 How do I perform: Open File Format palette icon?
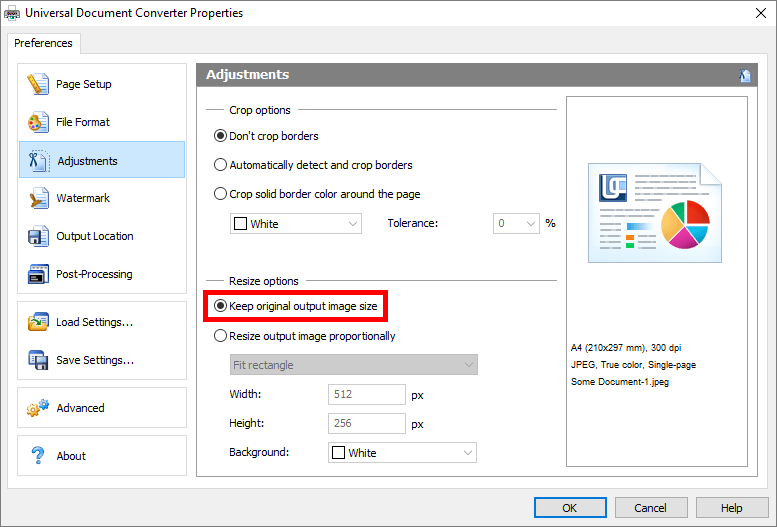coord(38,123)
